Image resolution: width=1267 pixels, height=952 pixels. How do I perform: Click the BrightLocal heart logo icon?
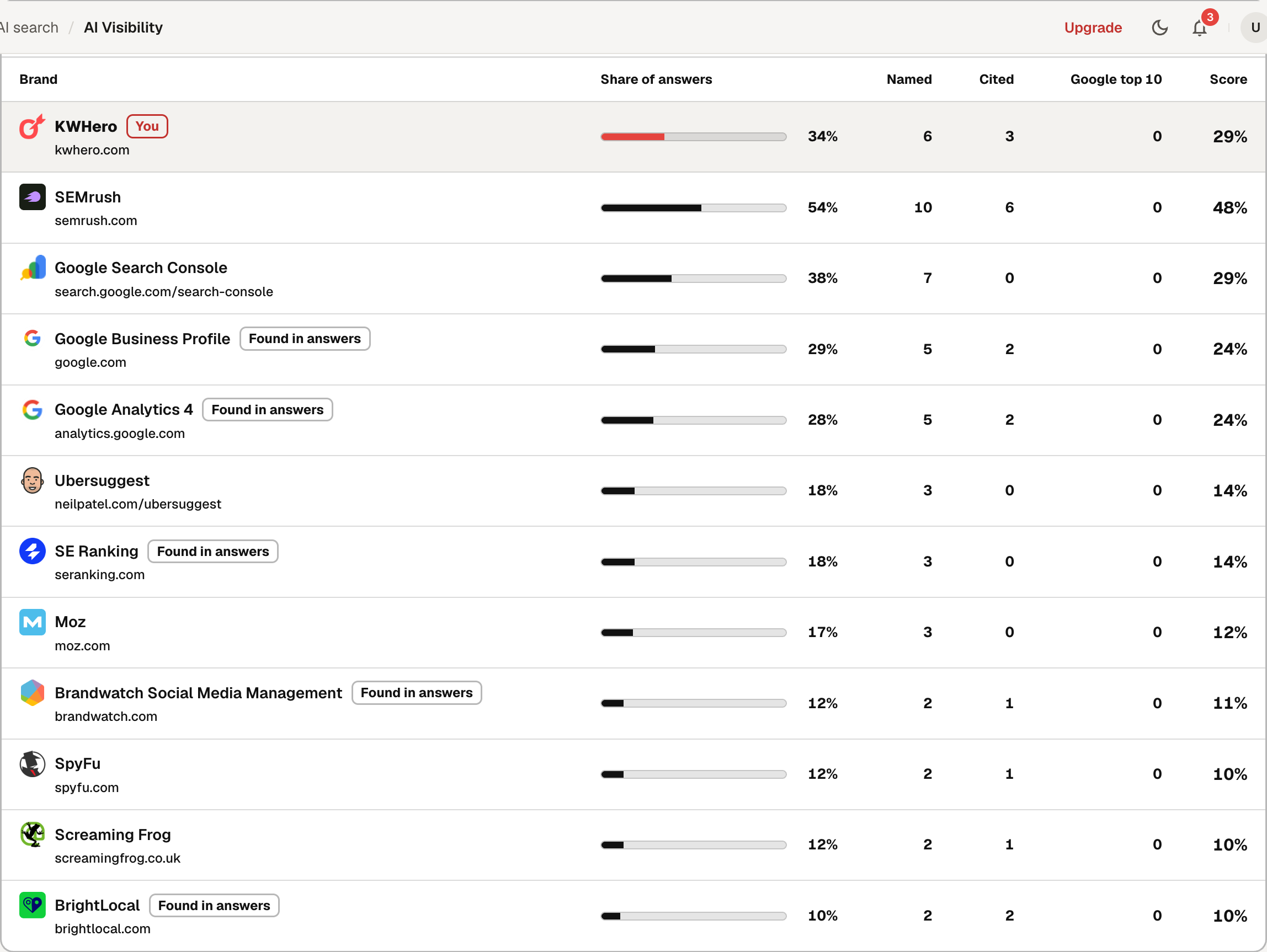coord(32,906)
